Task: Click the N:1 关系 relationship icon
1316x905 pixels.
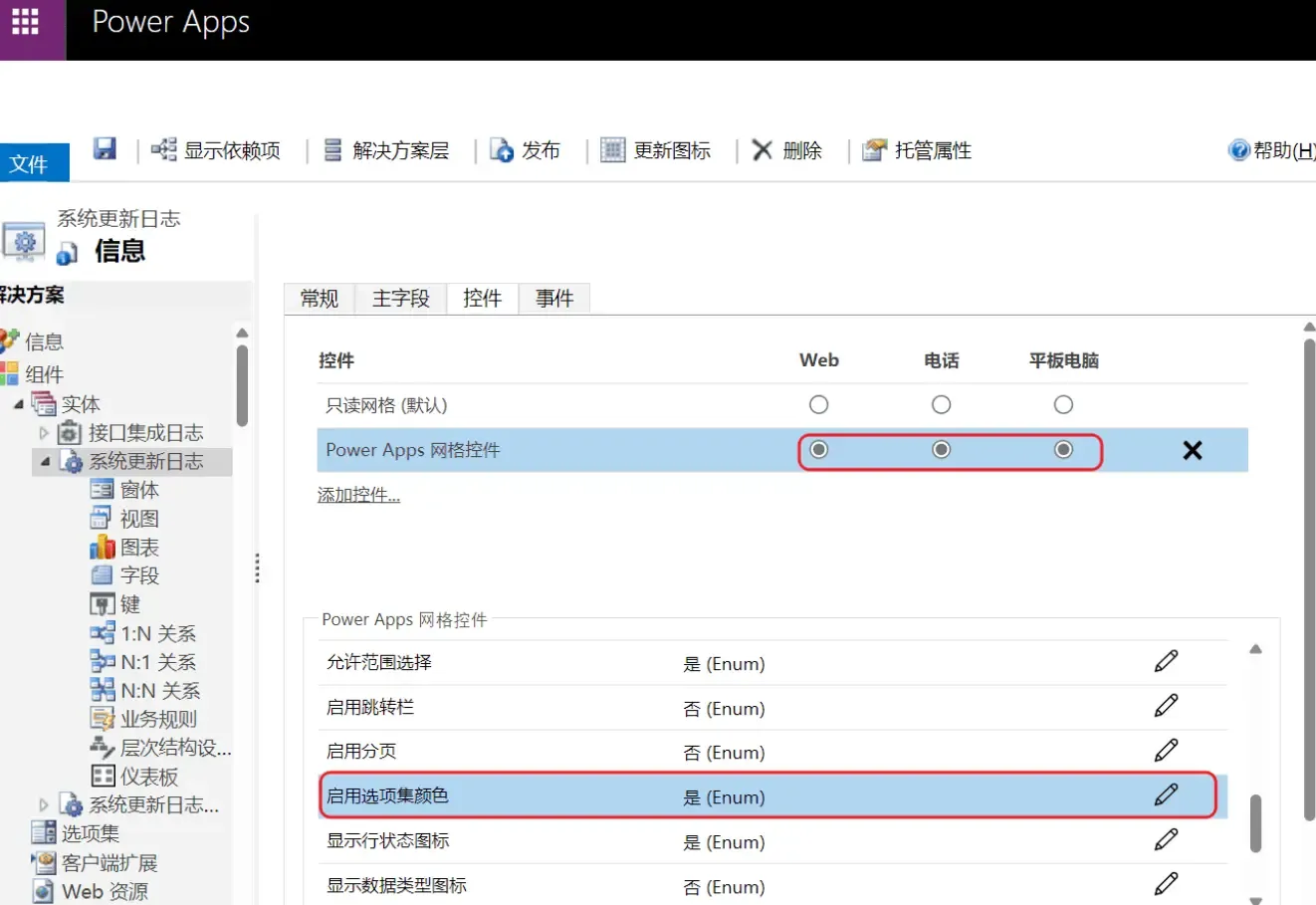Action: tap(102, 661)
